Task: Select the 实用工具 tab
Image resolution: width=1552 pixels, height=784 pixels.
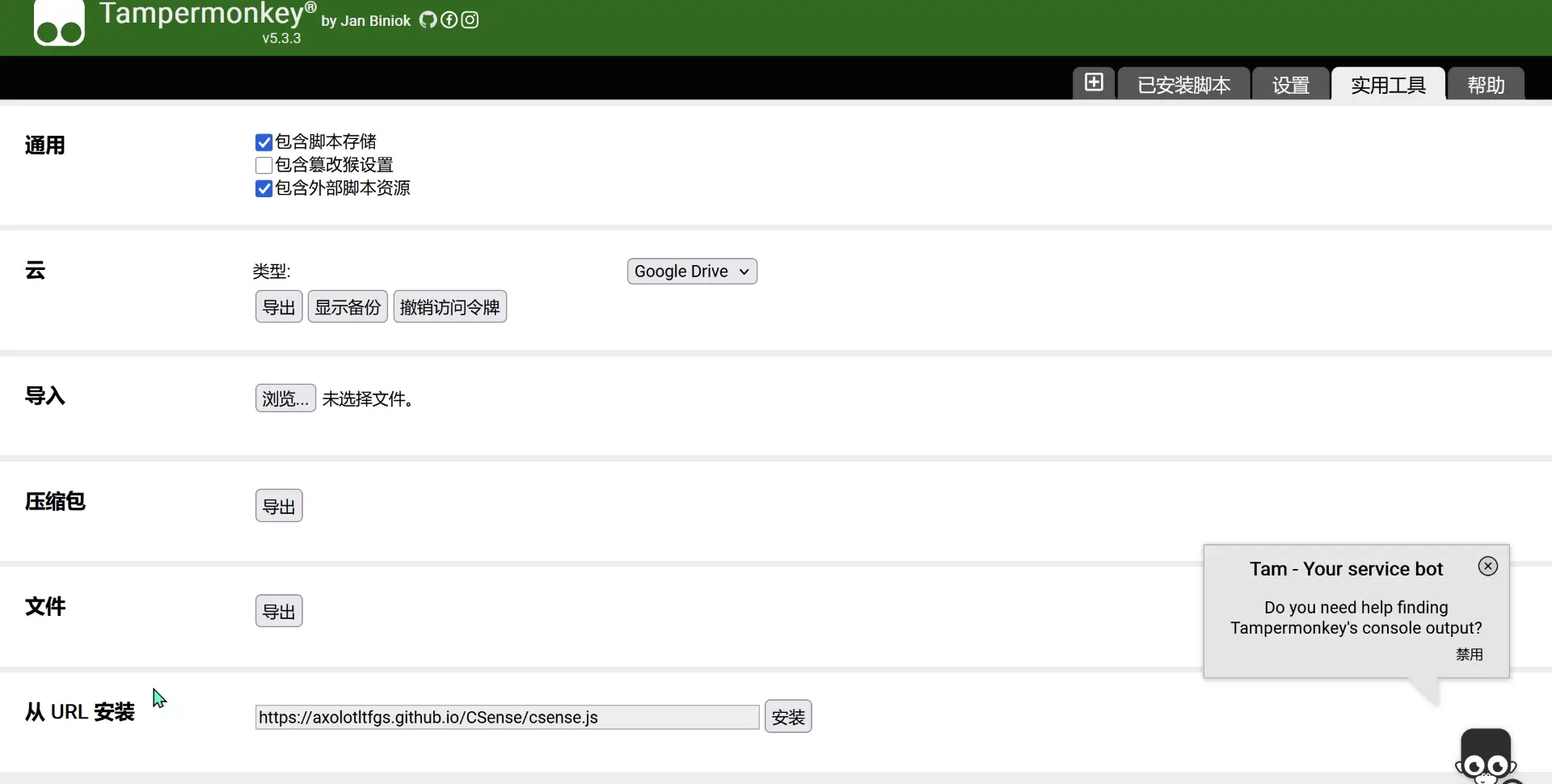Action: 1388,84
